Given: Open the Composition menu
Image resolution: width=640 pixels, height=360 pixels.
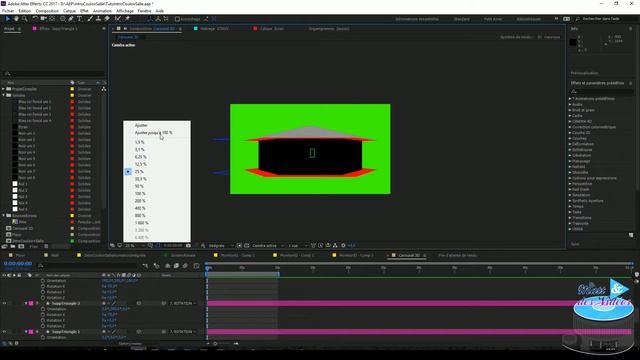Looking at the screenshot, I should pyautogui.click(x=47, y=11).
